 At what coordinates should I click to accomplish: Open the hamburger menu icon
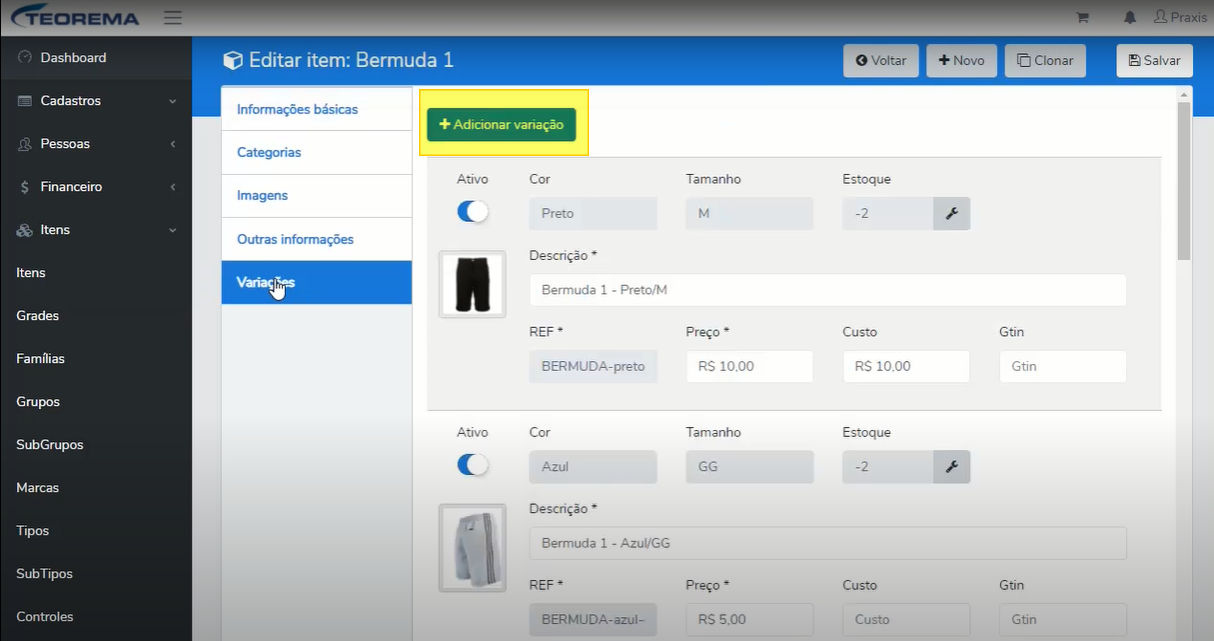pos(173,18)
